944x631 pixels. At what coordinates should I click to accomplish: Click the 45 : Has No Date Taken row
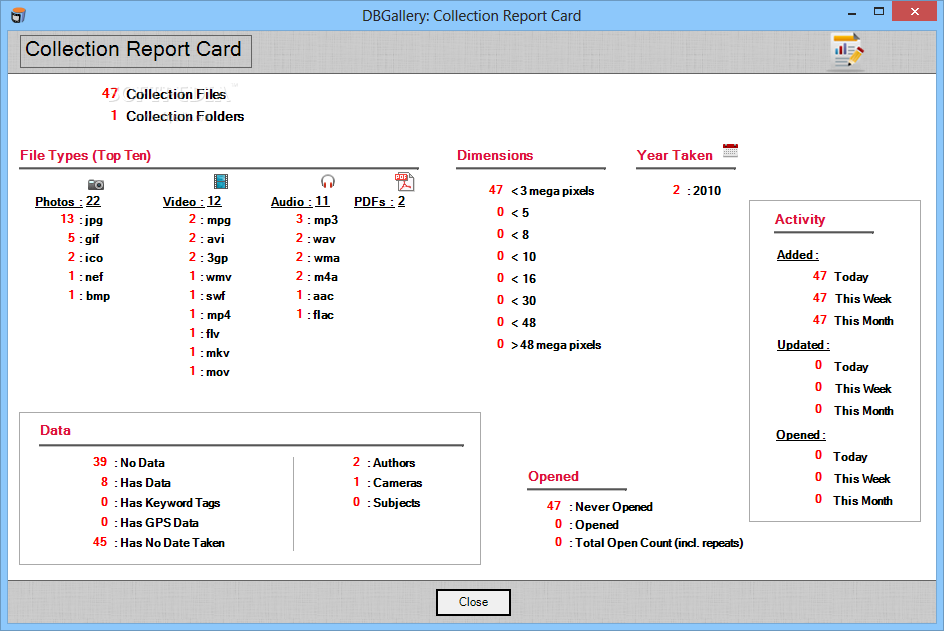[x=159, y=542]
